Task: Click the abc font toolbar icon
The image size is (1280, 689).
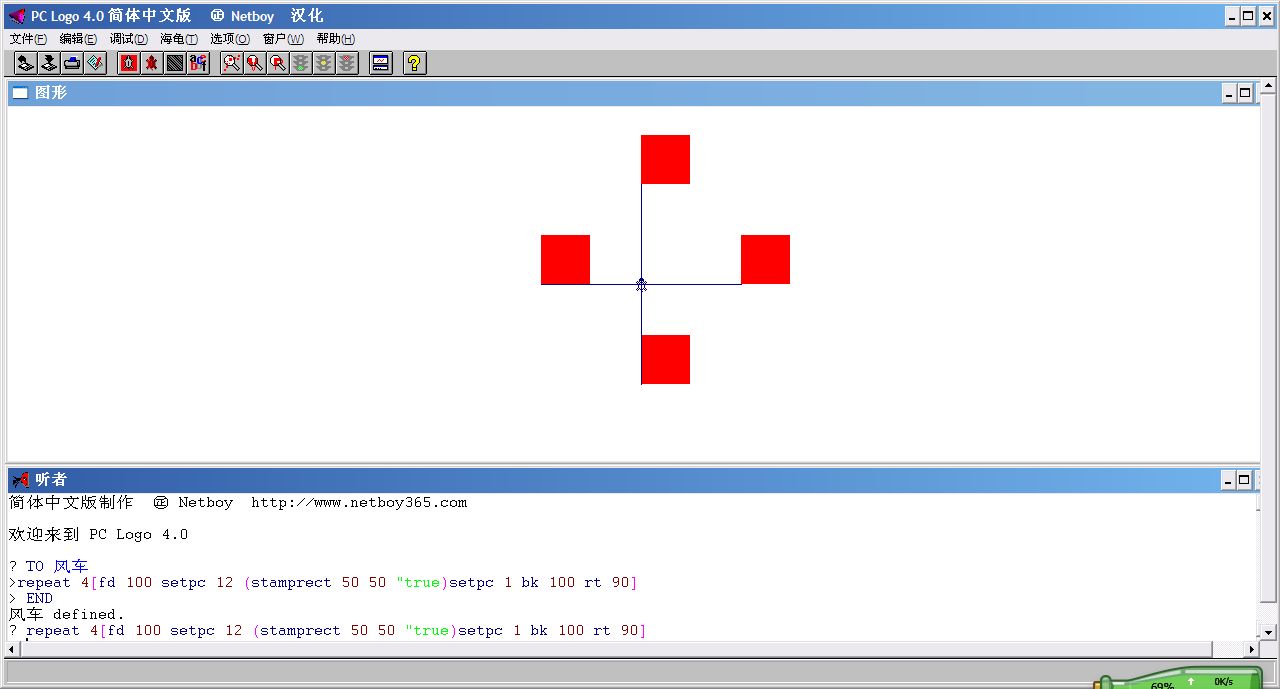Action: (x=198, y=64)
